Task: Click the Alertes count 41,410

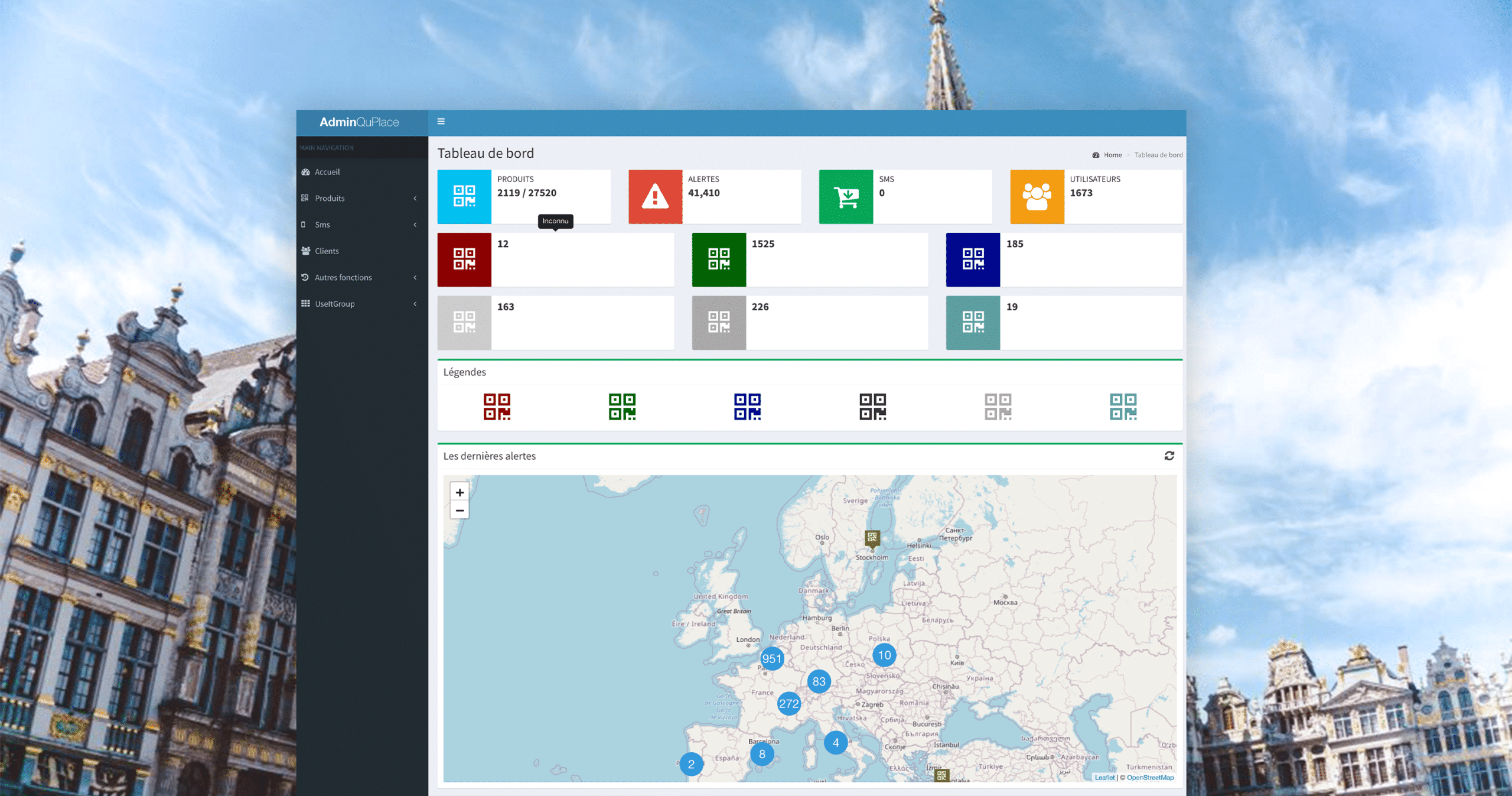Action: point(703,193)
